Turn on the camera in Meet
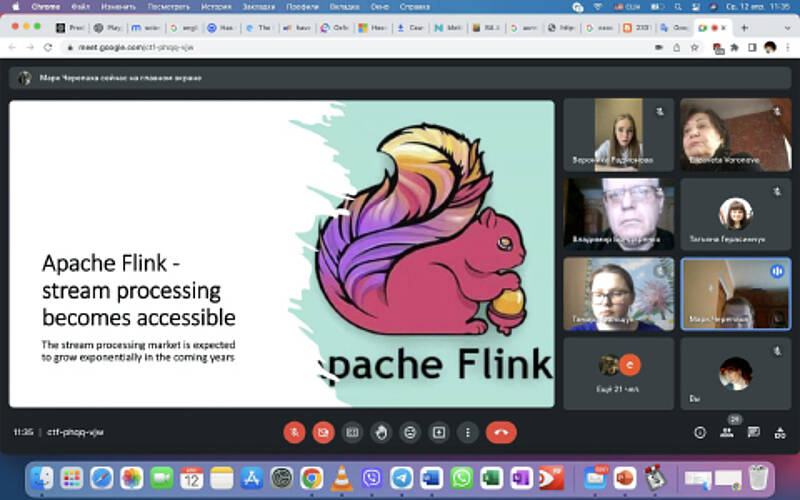800x500 pixels. 323,433
